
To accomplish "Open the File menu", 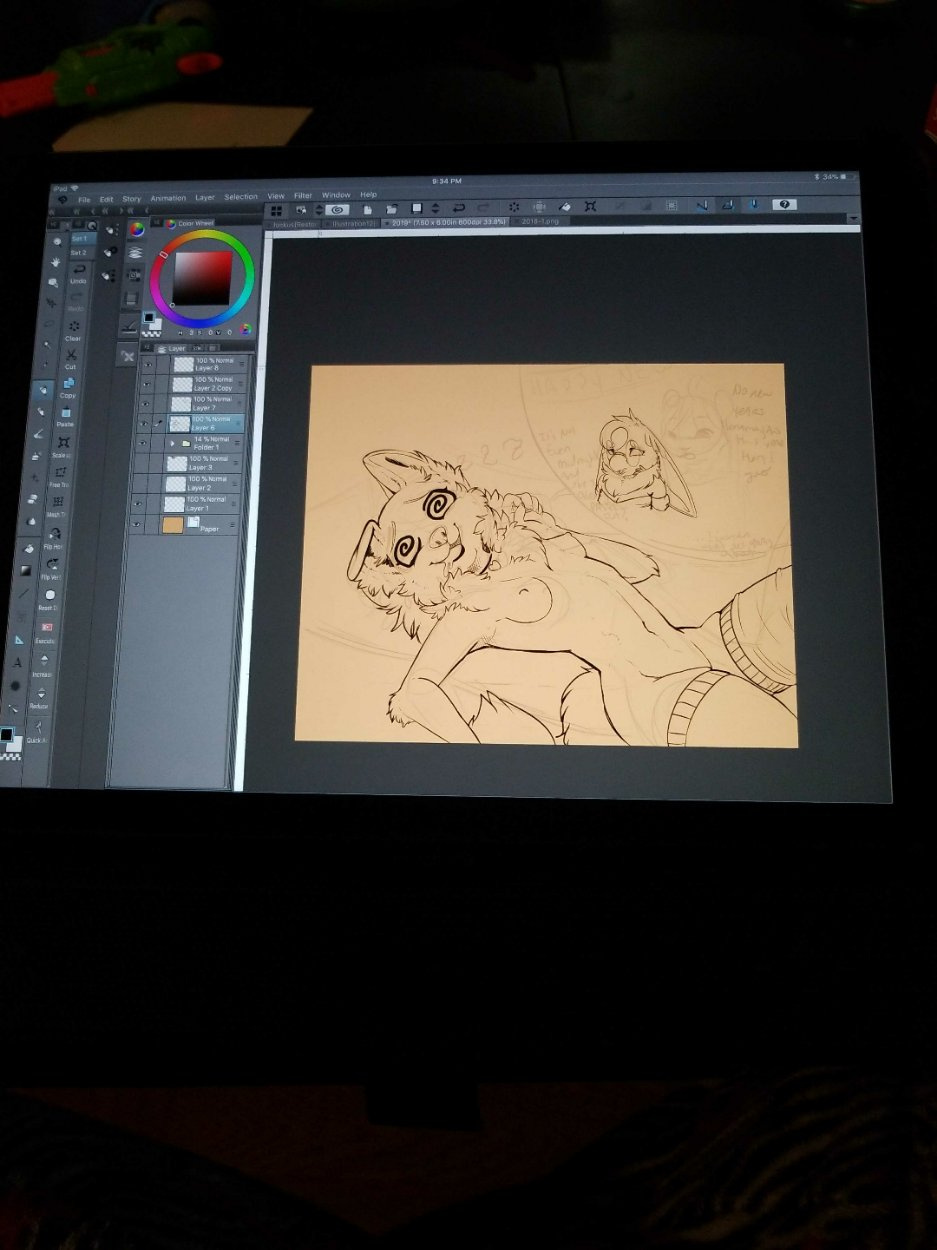I will point(84,199).
